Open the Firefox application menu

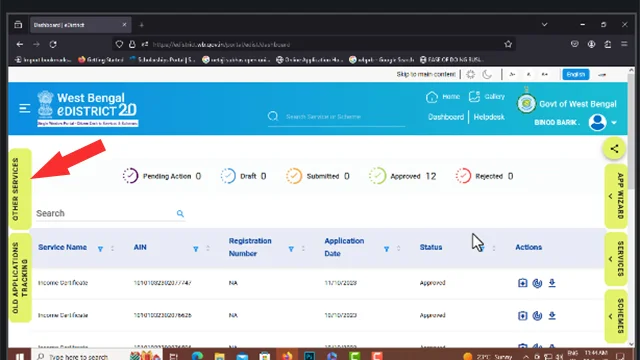point(624,44)
